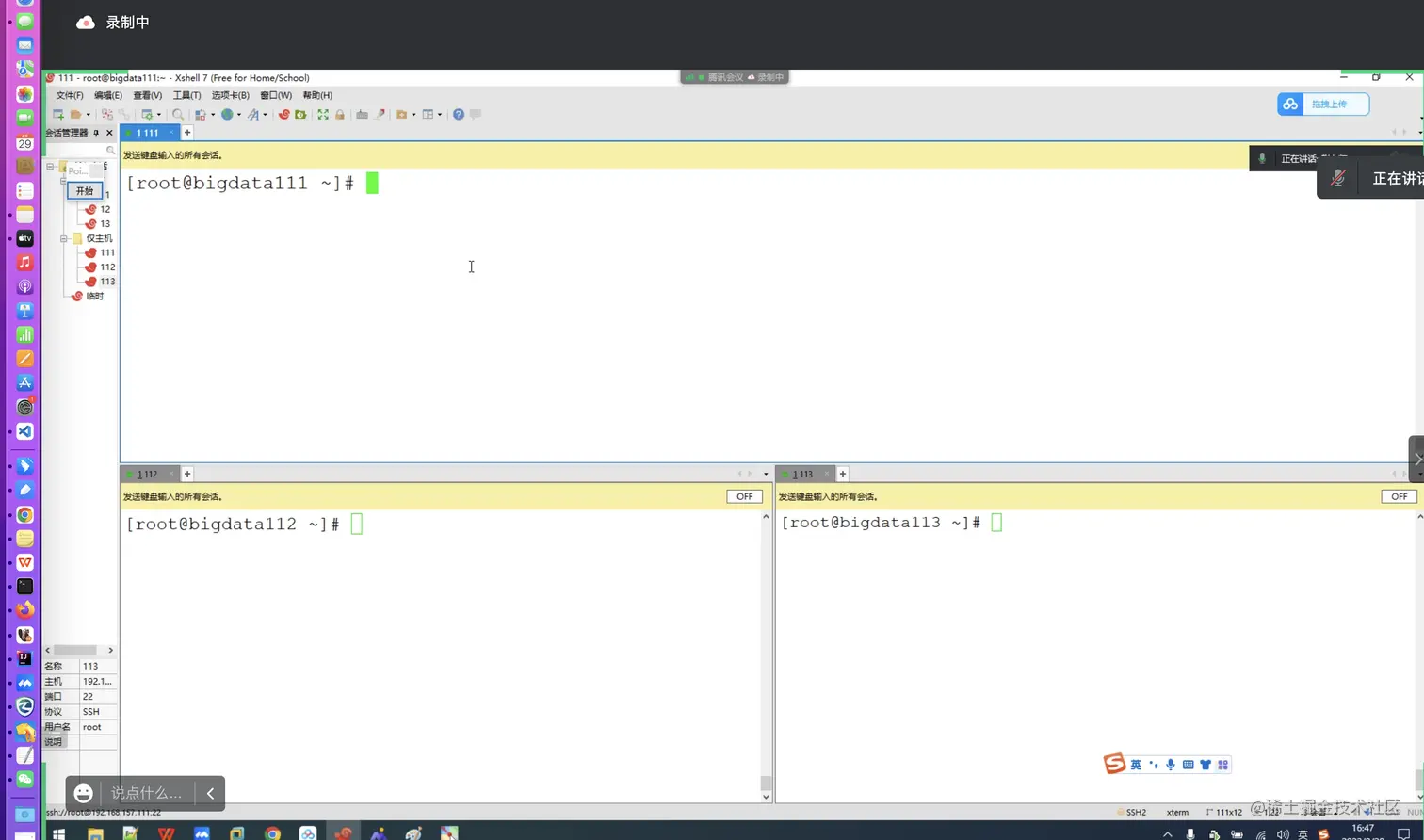Select session 112 under 仅主机
This screenshot has height=840, width=1424.
100,267
